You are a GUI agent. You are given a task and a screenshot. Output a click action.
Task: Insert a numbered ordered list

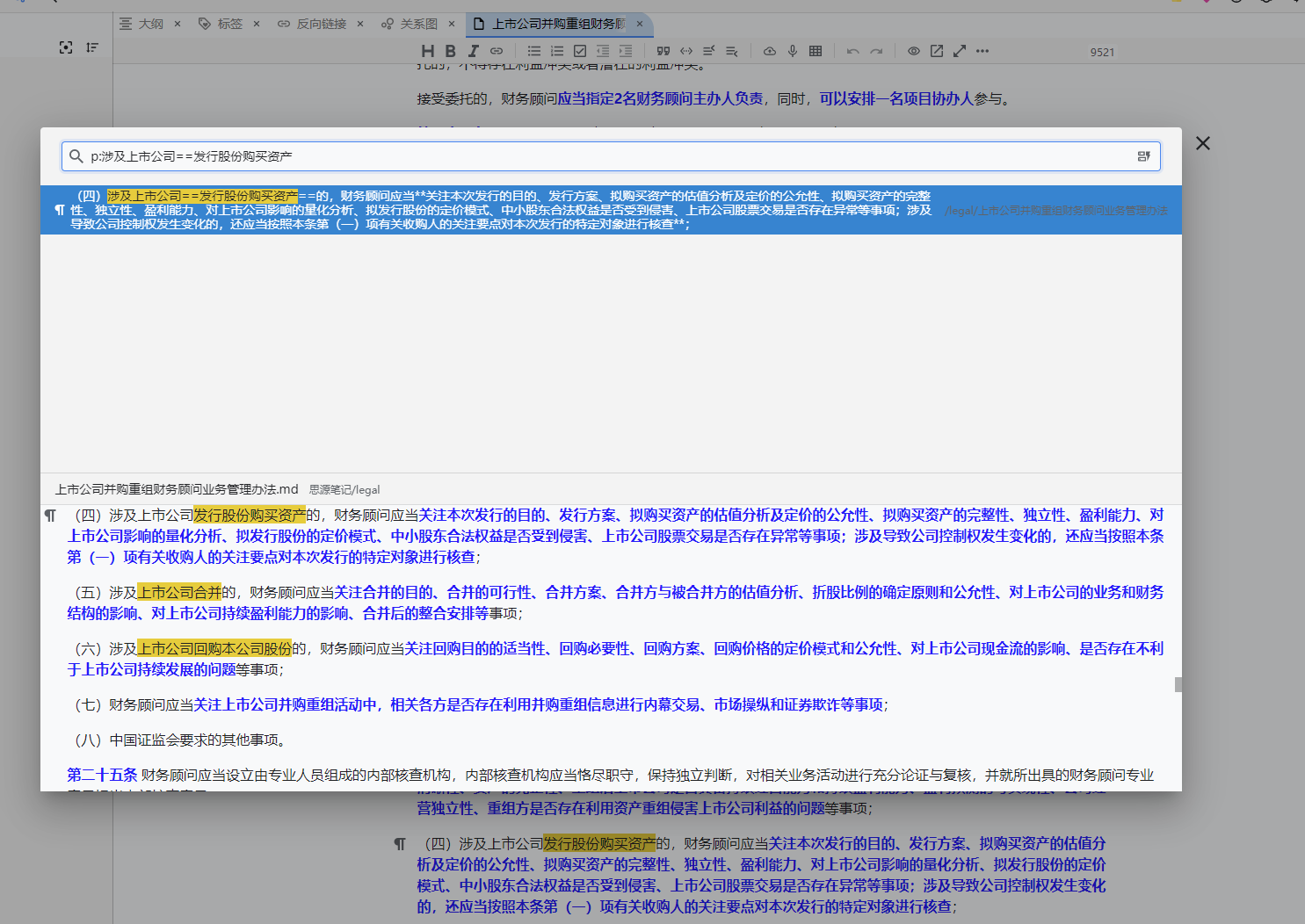click(557, 51)
